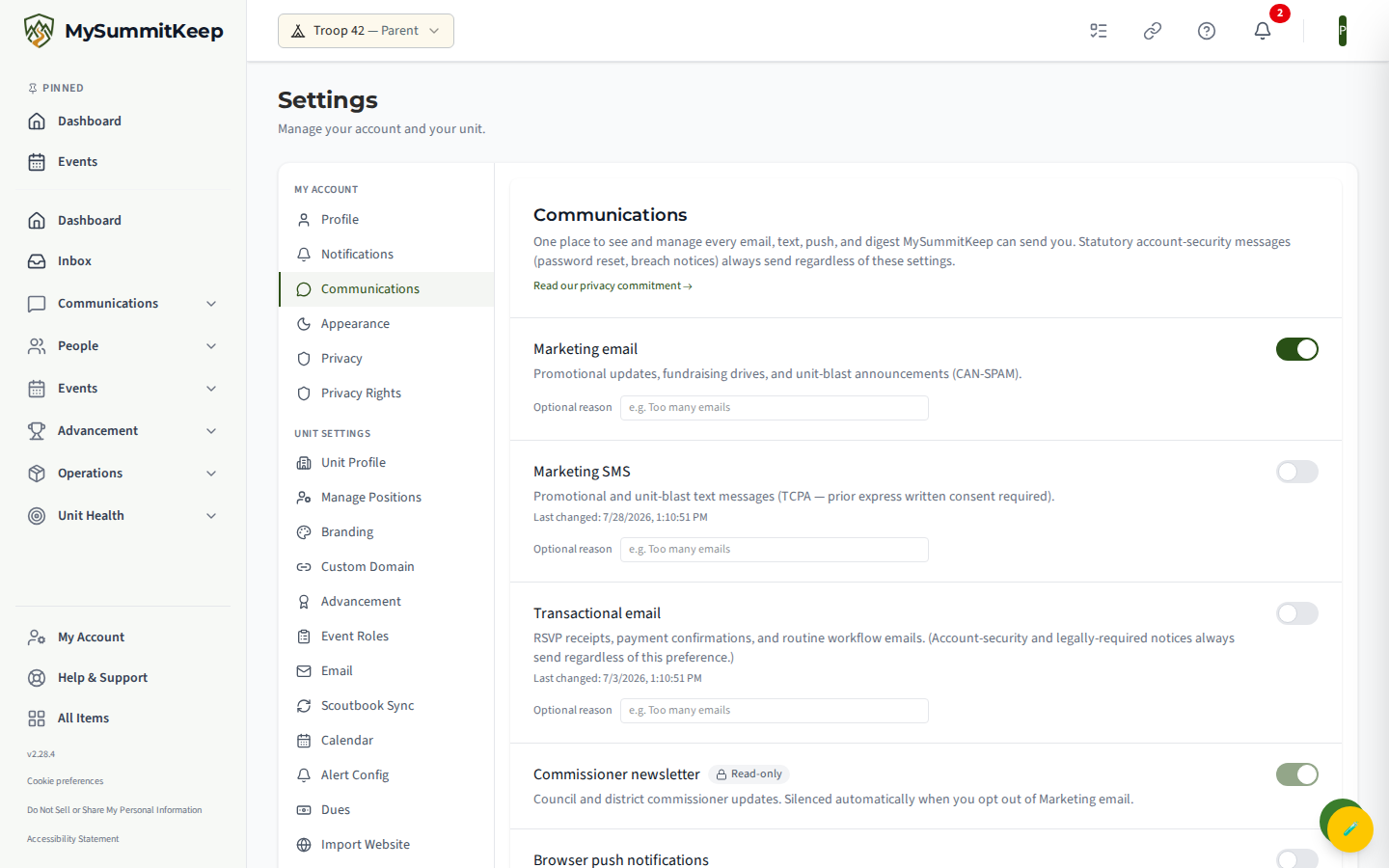Image resolution: width=1389 pixels, height=868 pixels.
Task: Open pinned Events calendar item
Action: 123,161
